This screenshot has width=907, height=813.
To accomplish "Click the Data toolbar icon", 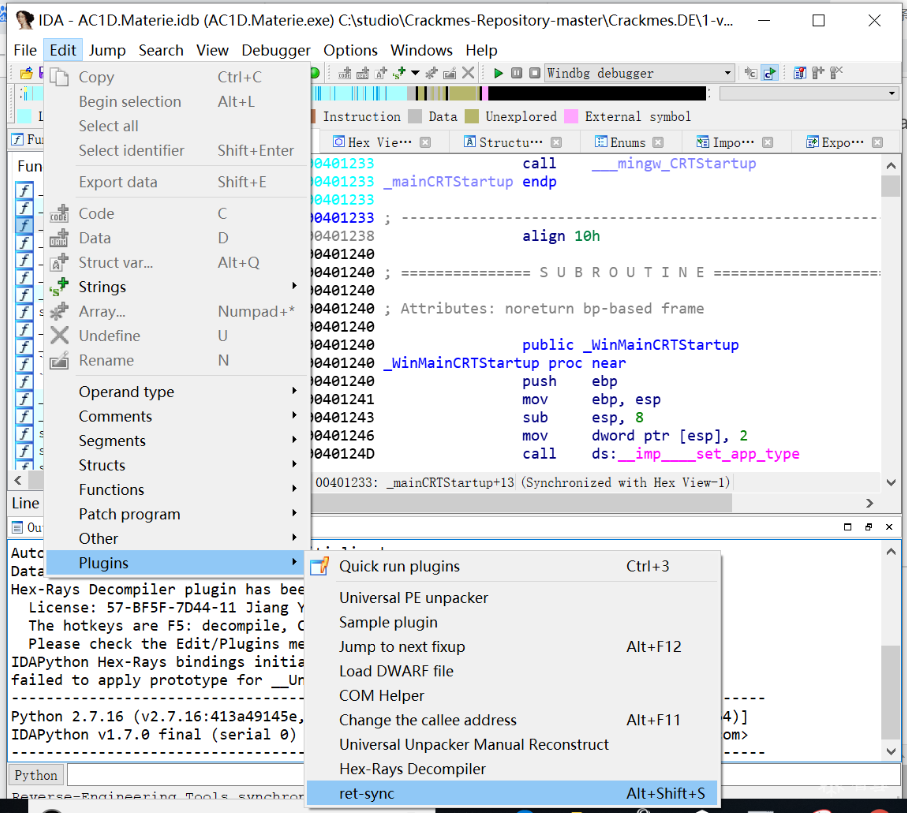I will point(363,73).
